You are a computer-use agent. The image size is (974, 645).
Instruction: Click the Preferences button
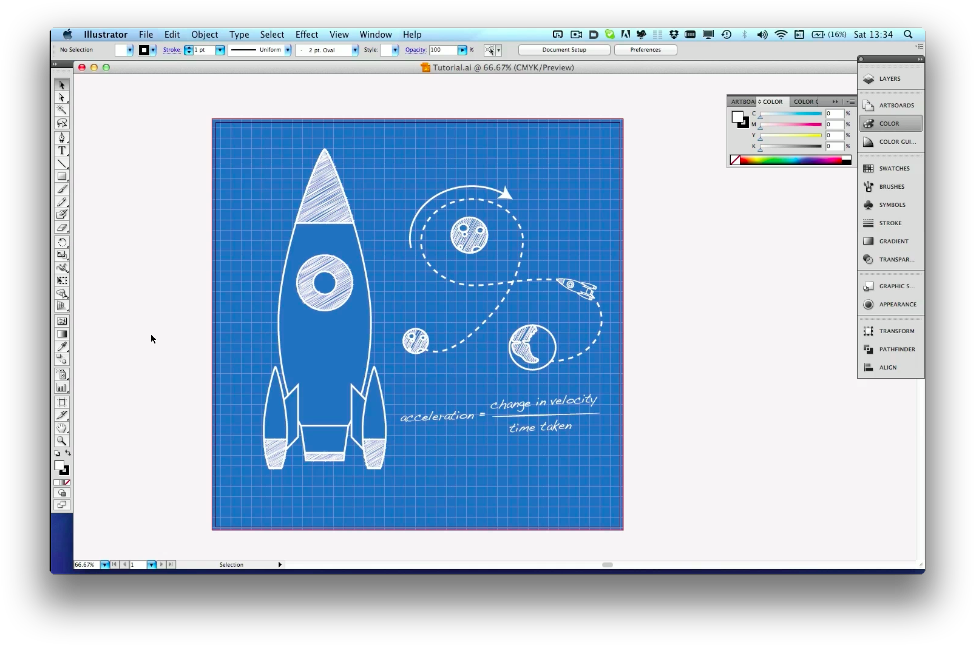pos(645,49)
